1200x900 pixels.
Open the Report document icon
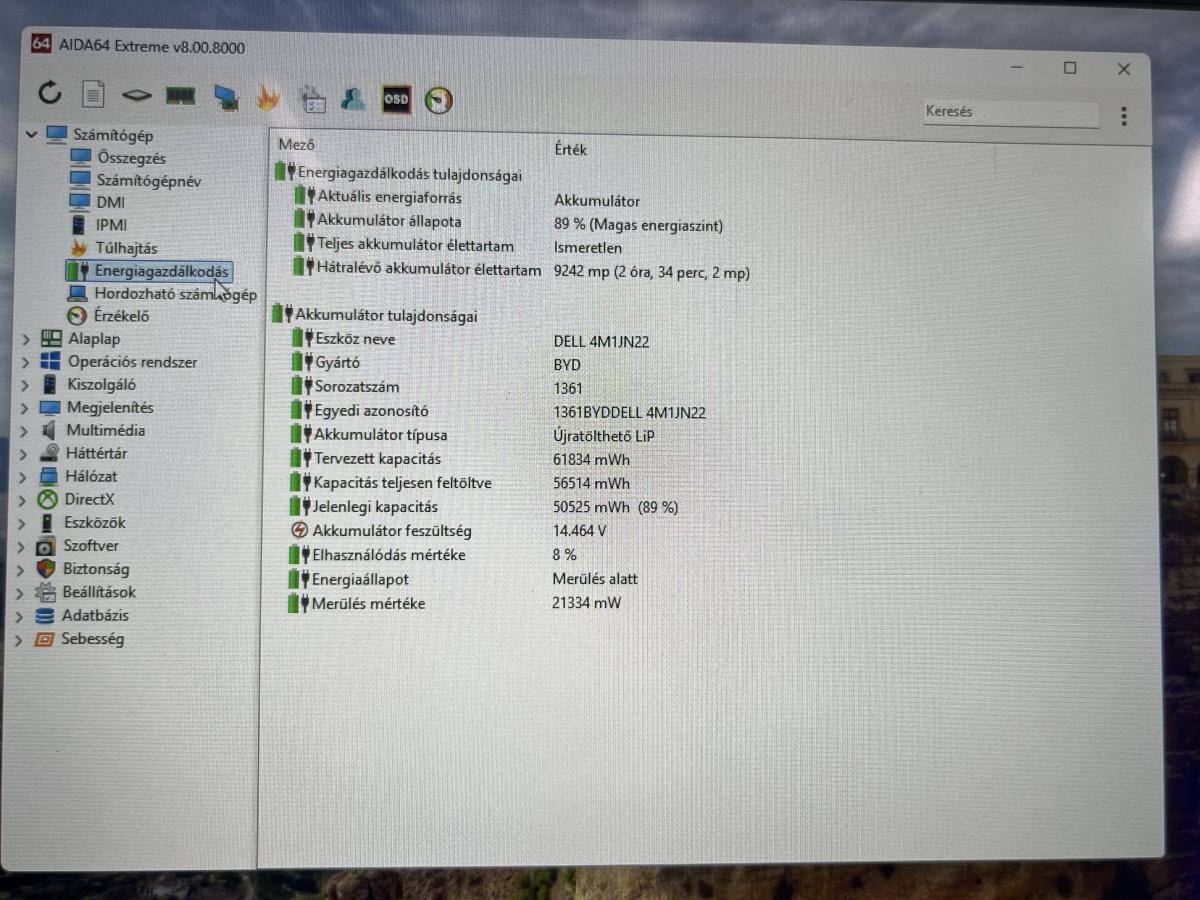(x=93, y=95)
